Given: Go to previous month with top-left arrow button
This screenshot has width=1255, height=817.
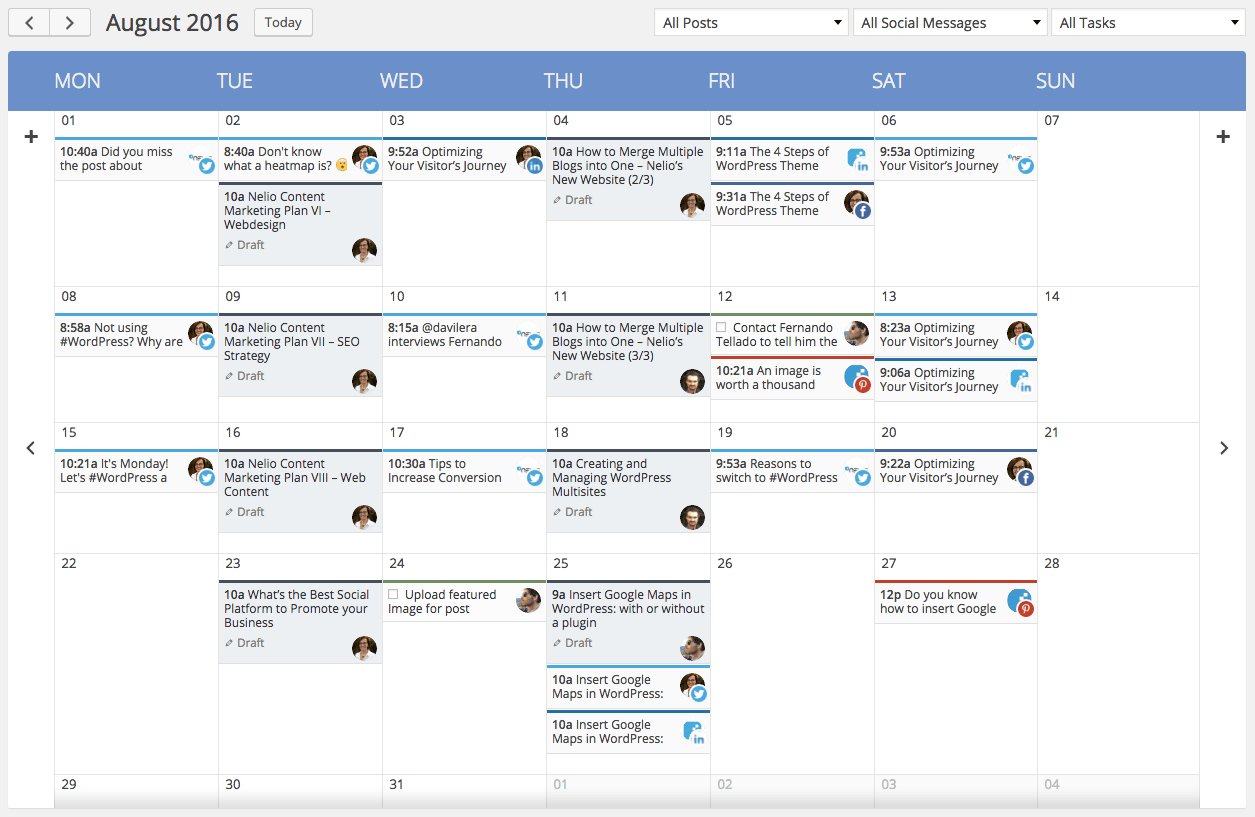Looking at the screenshot, I should pos(30,23).
